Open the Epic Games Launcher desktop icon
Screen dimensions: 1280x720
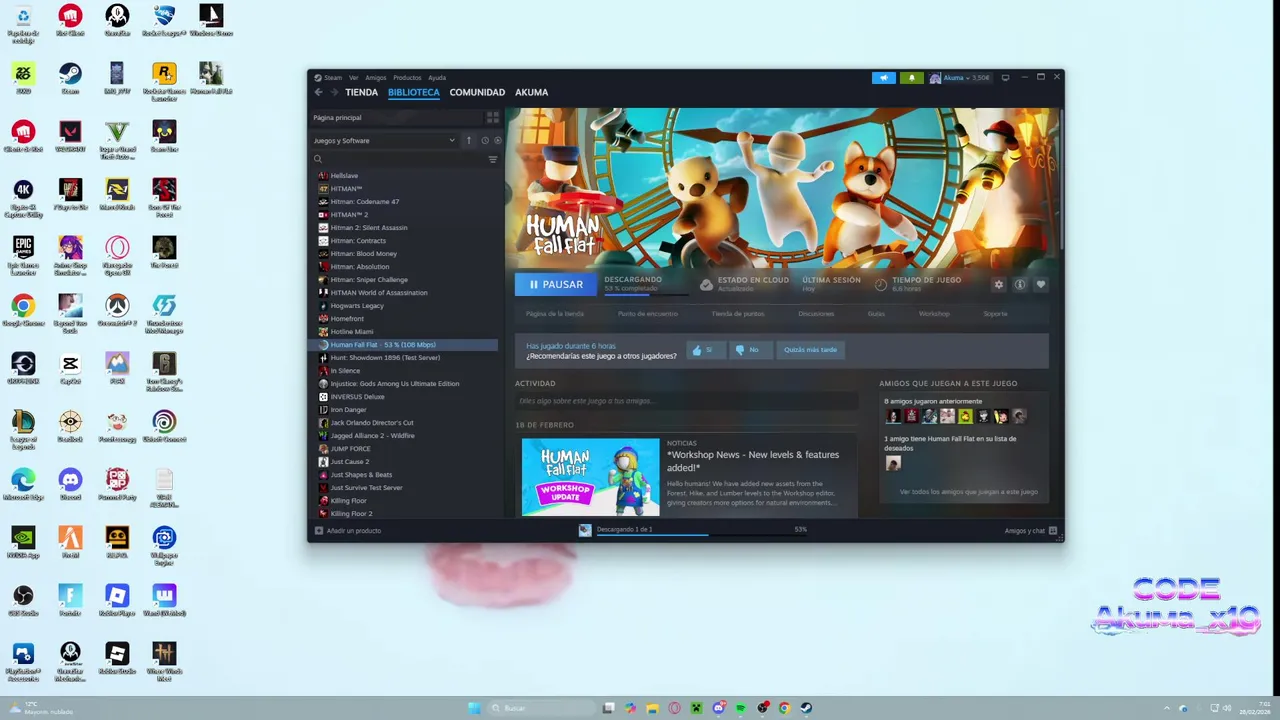(x=23, y=253)
